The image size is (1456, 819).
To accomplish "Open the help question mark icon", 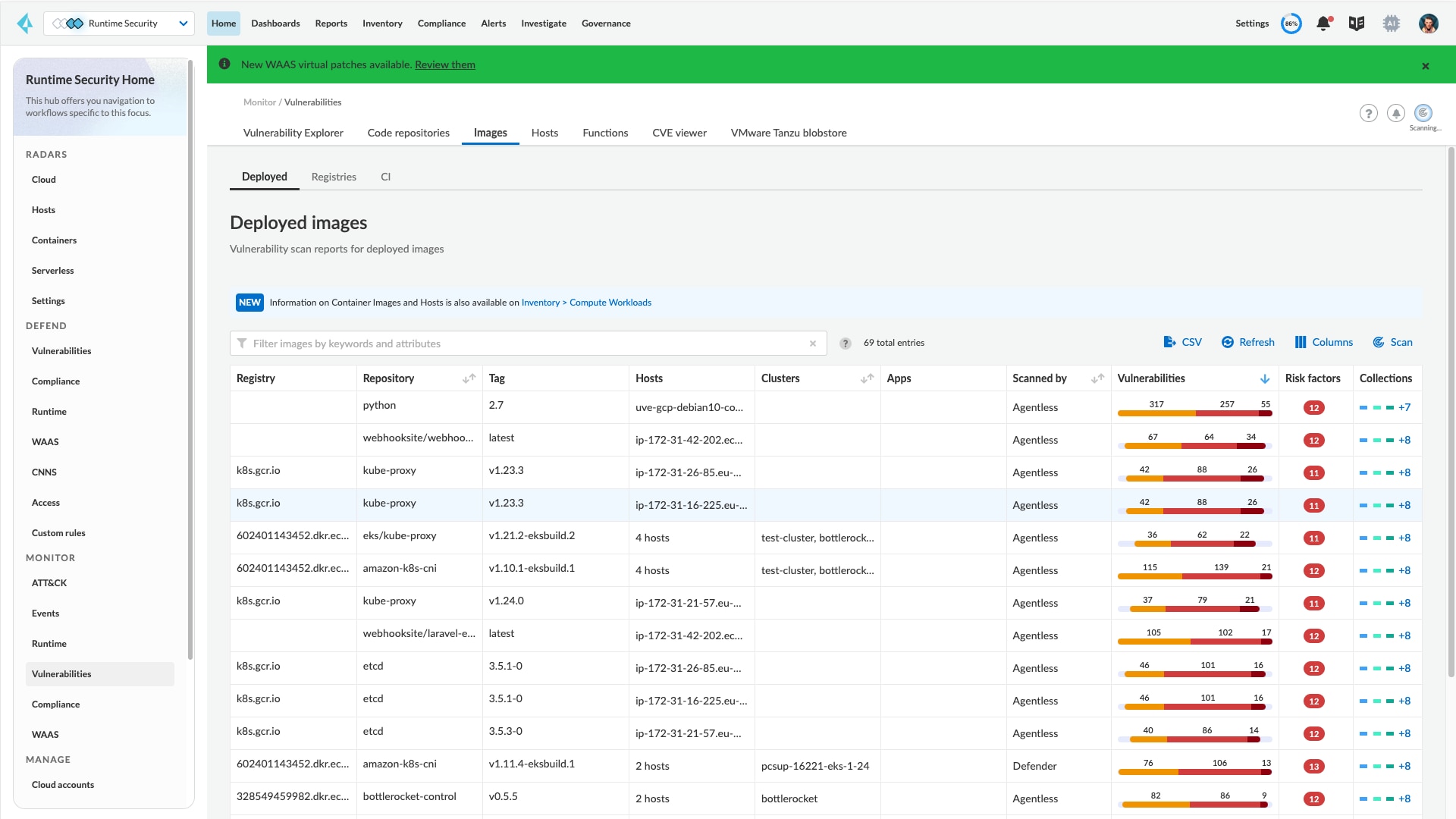I will coord(1368,113).
